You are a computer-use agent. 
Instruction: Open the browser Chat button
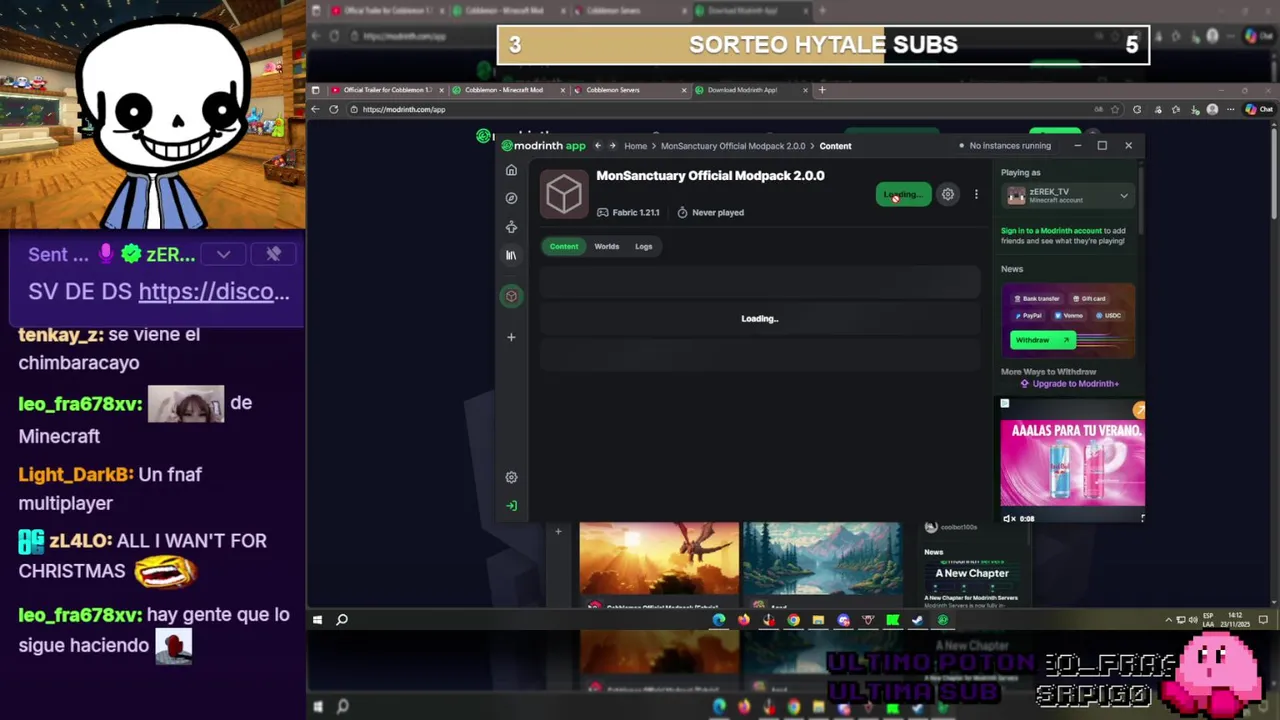(1259, 110)
